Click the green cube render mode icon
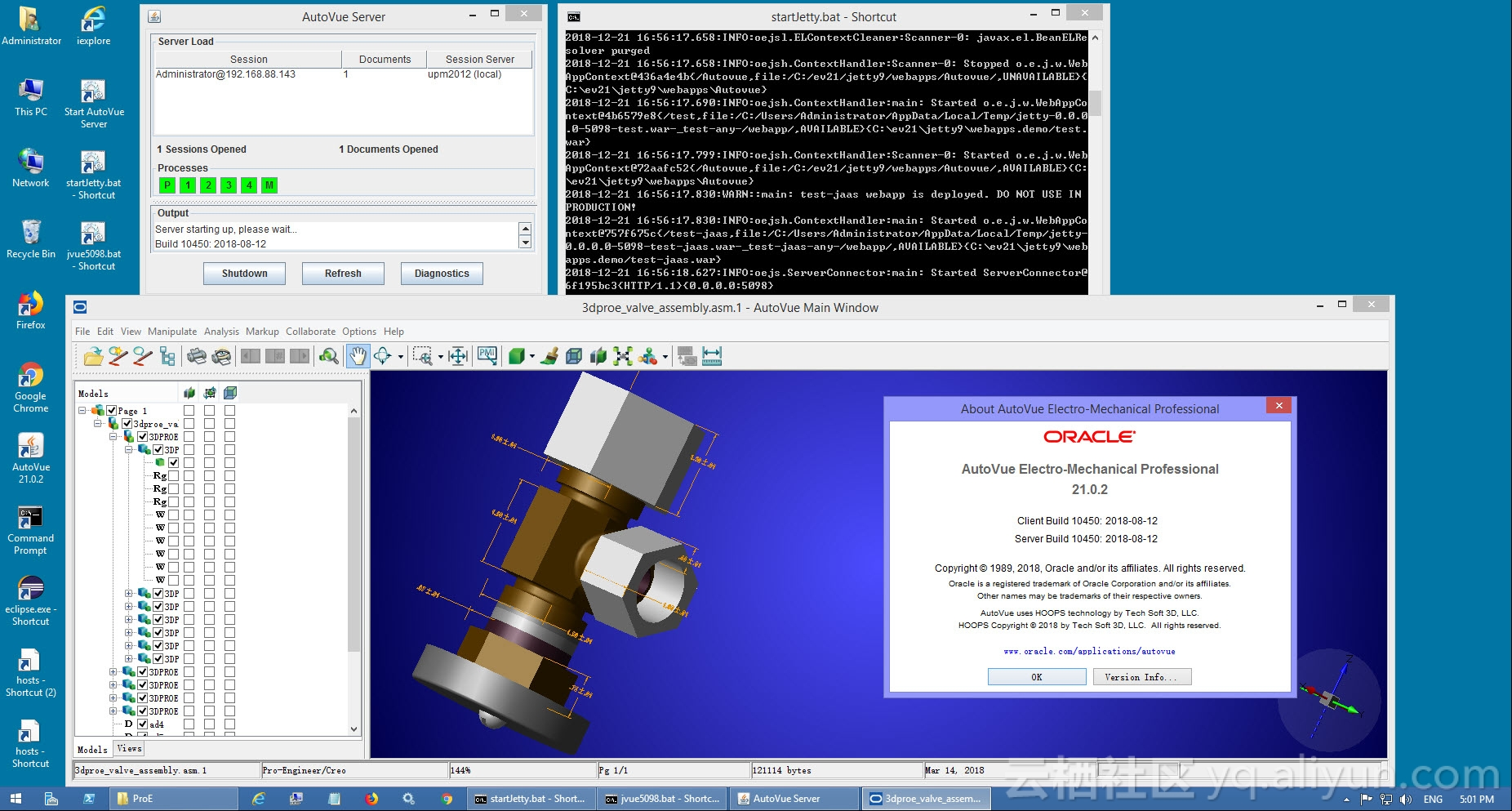The image size is (1512, 811). (516, 356)
